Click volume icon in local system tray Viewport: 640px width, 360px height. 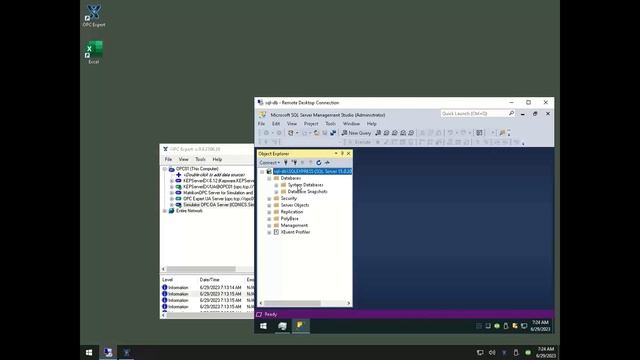pos(492,353)
